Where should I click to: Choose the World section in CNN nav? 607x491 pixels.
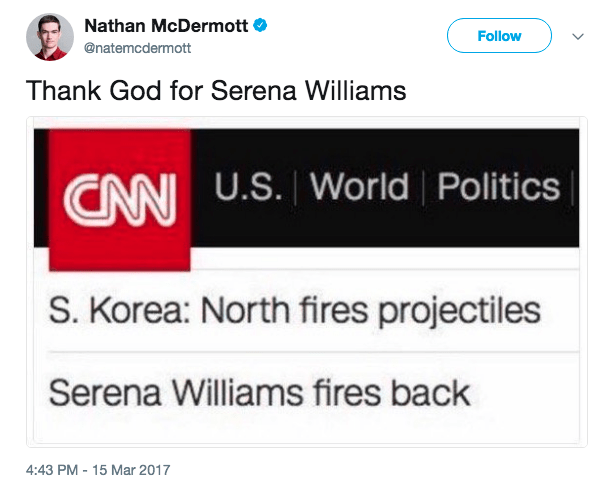358,187
